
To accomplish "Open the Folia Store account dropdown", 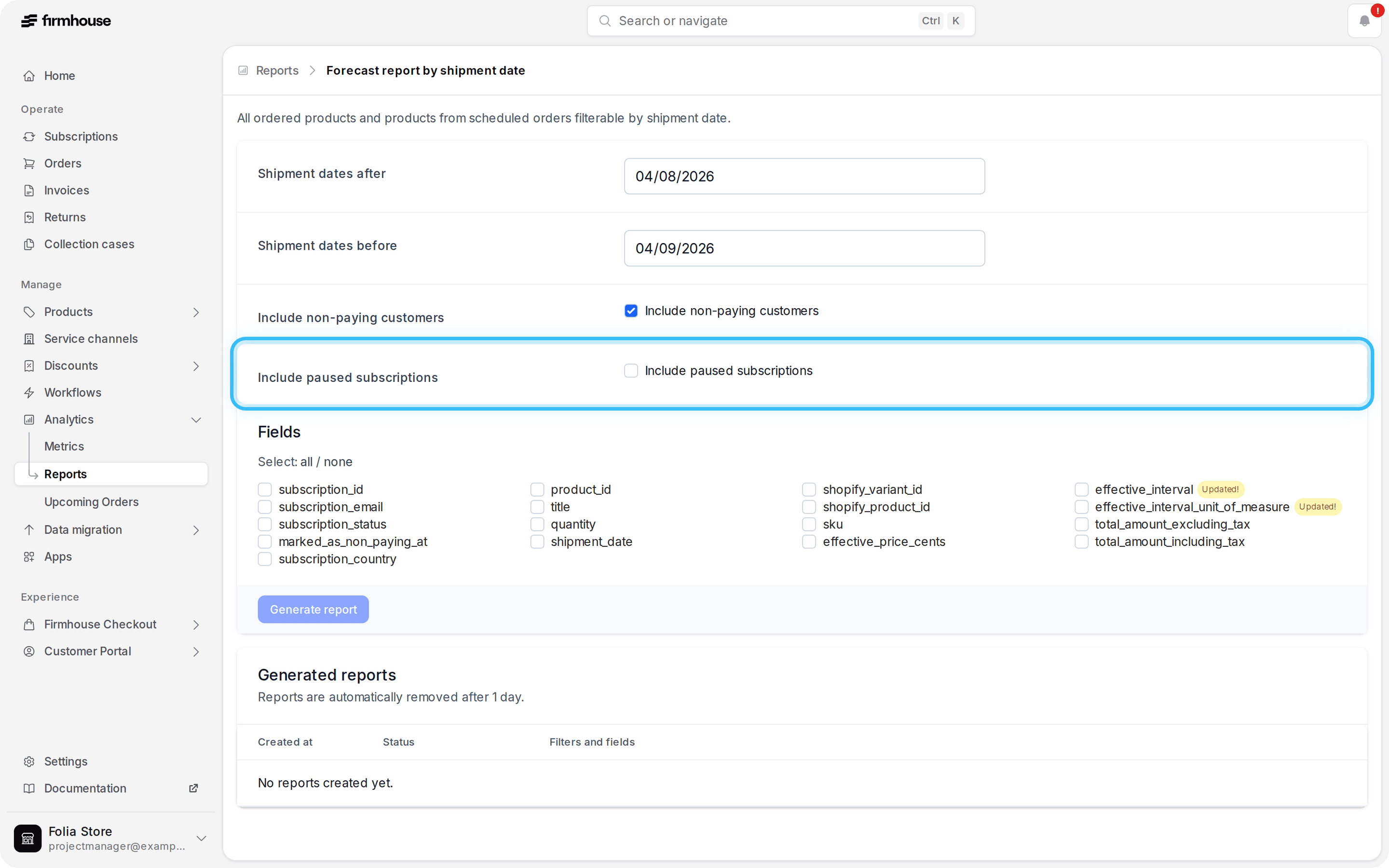I will tap(202, 839).
